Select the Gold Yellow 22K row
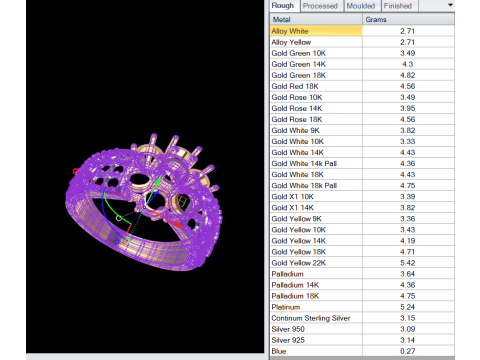This screenshot has height=360, width=480. tap(362, 263)
